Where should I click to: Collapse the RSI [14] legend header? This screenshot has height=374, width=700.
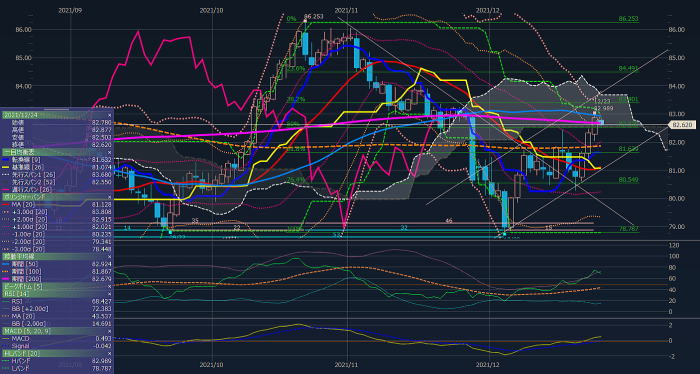57,294
